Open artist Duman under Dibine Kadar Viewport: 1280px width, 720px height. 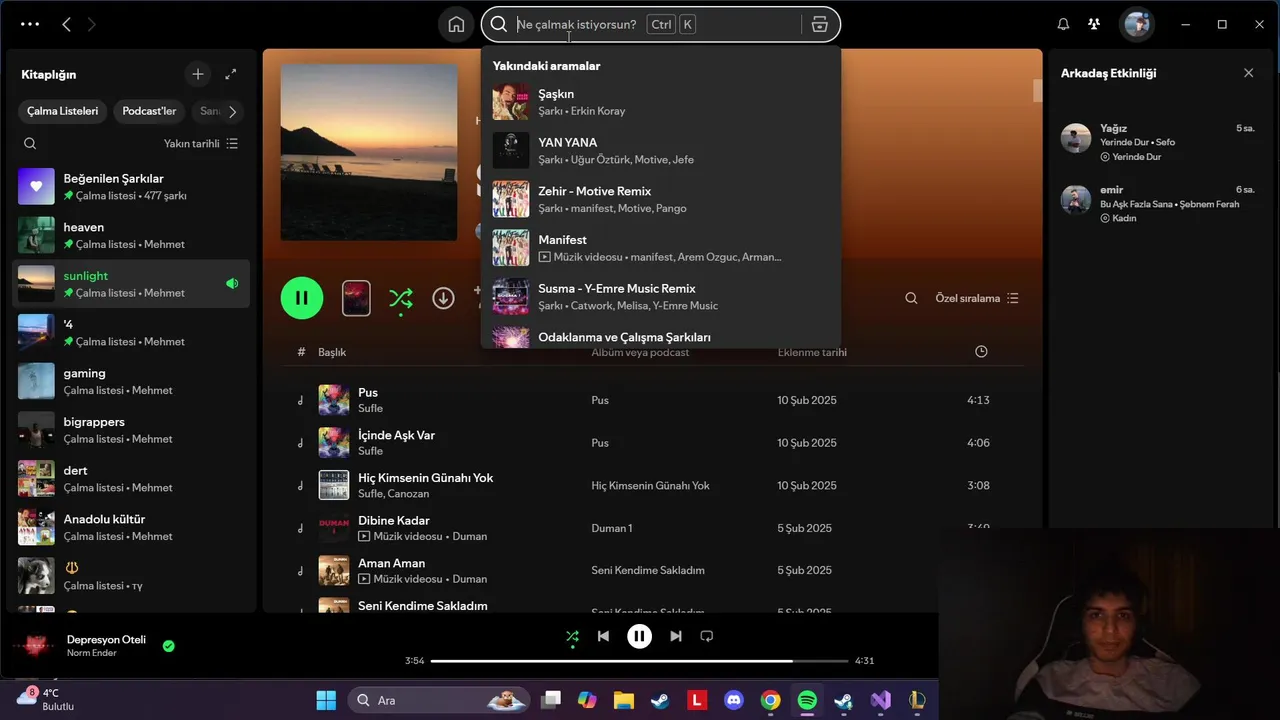pos(470,536)
